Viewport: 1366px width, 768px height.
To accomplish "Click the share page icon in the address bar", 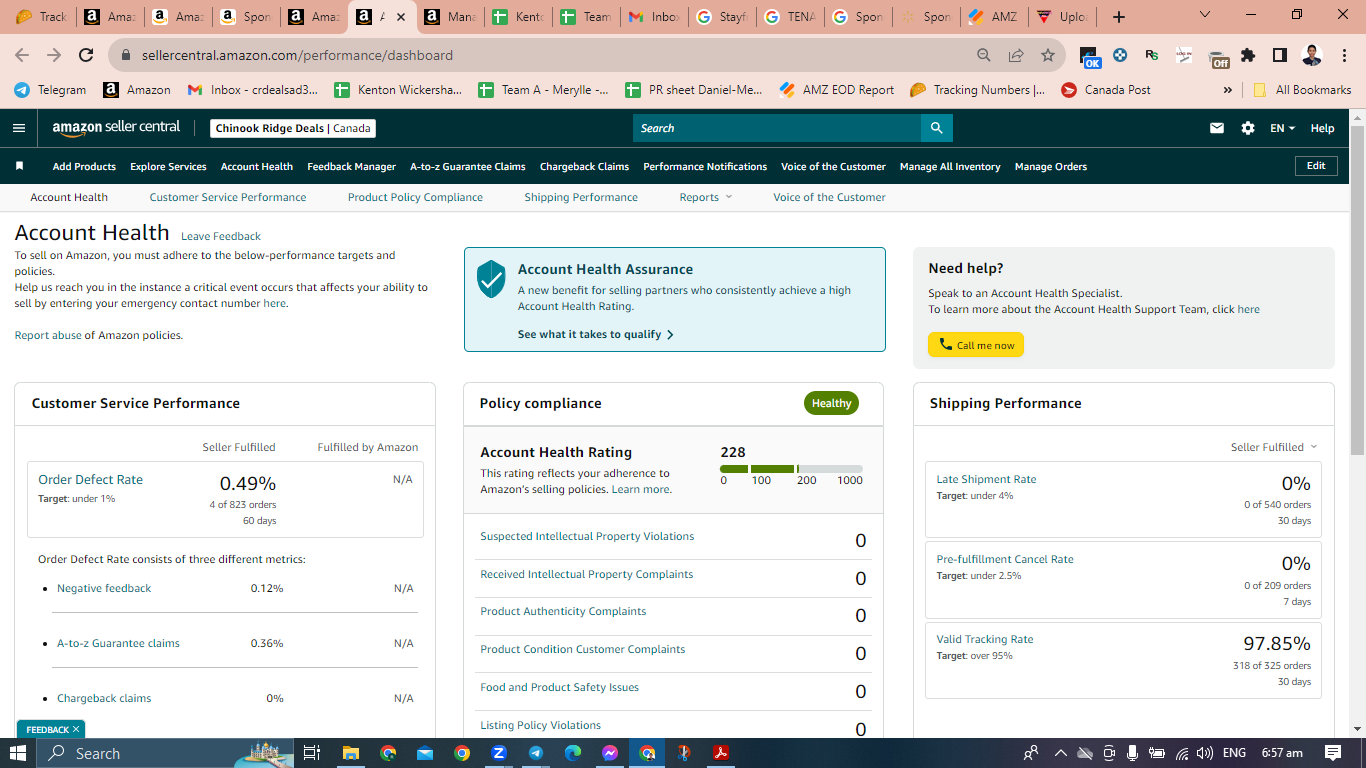I will (1016, 55).
